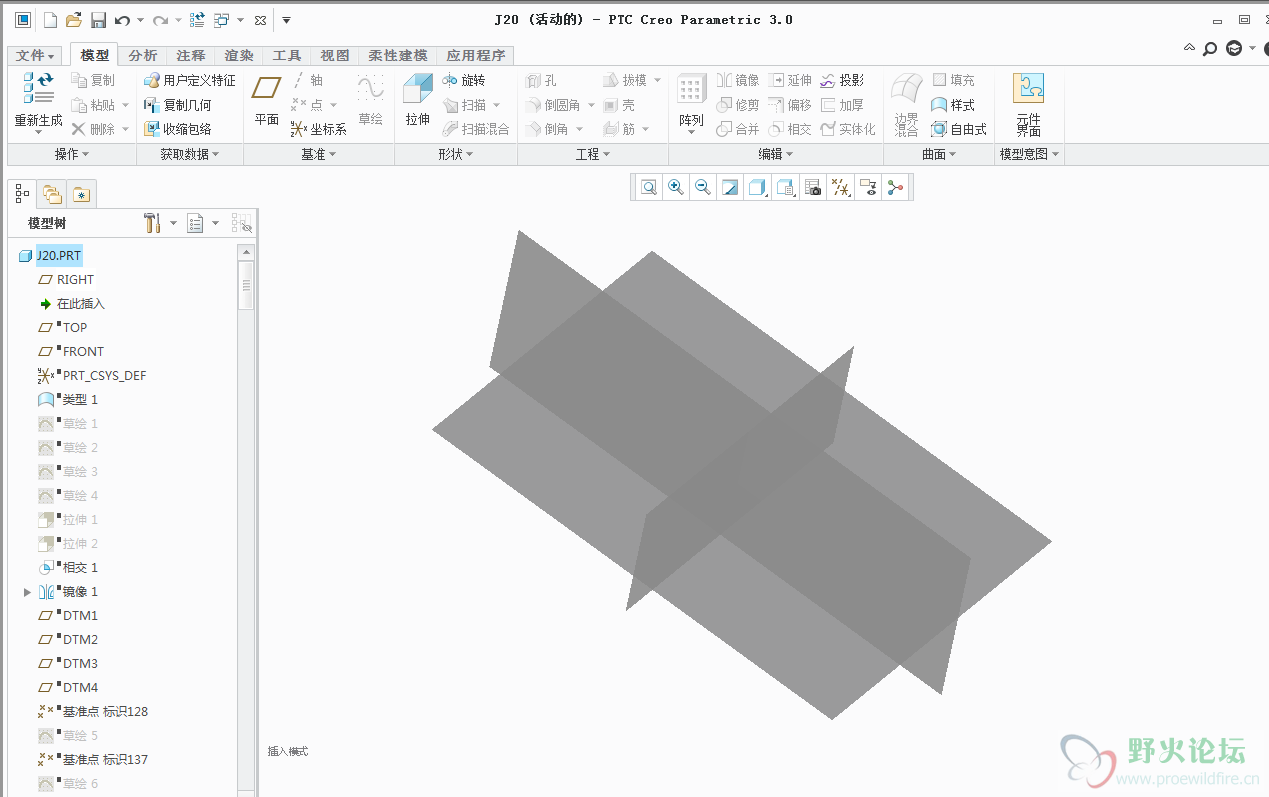
Task: Switch to the 工具 tools tab
Action: coord(287,56)
